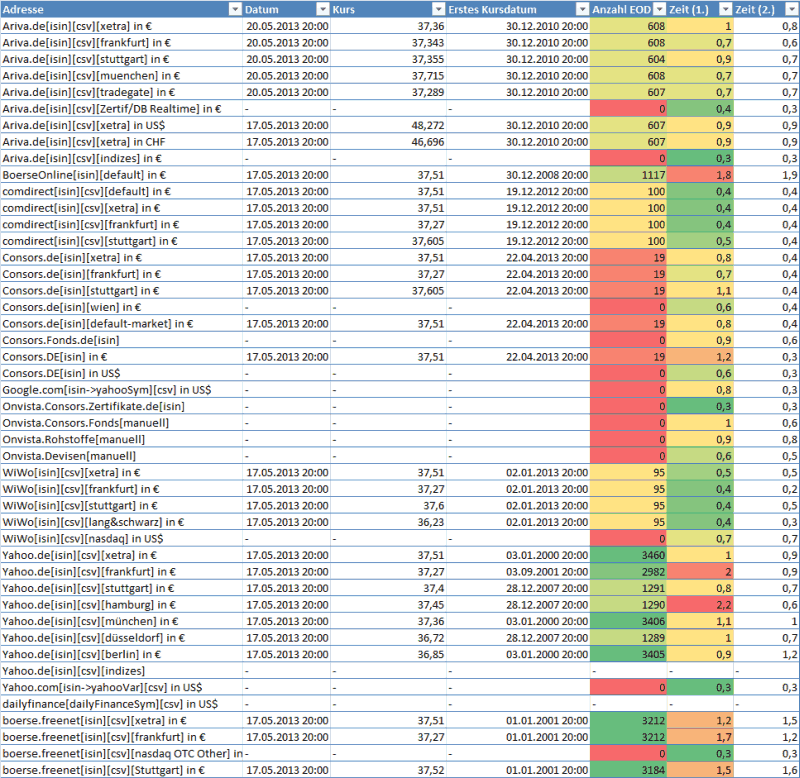Open the Datum column filter dropdown
This screenshot has height=778, width=800.
pos(322,9)
